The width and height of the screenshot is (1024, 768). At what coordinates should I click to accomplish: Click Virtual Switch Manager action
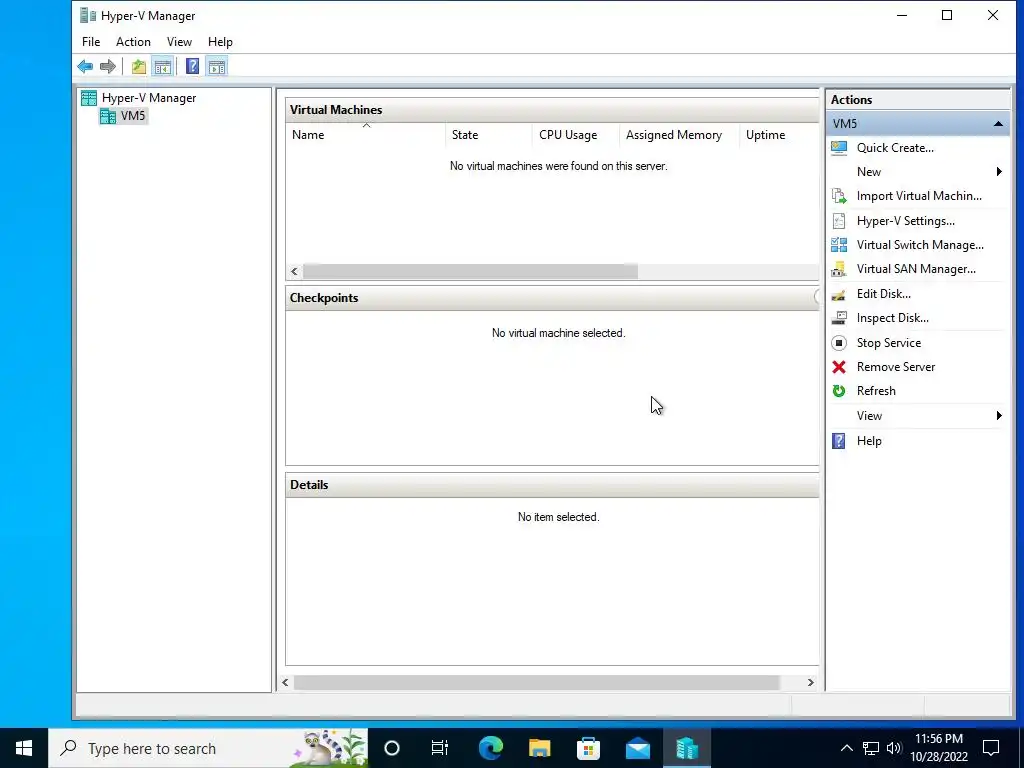point(920,245)
